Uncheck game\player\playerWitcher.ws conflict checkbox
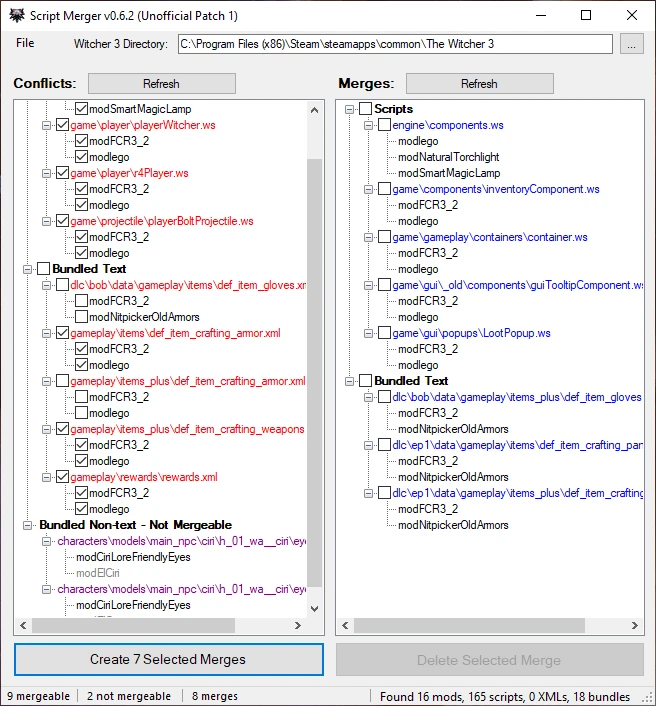 (62, 125)
